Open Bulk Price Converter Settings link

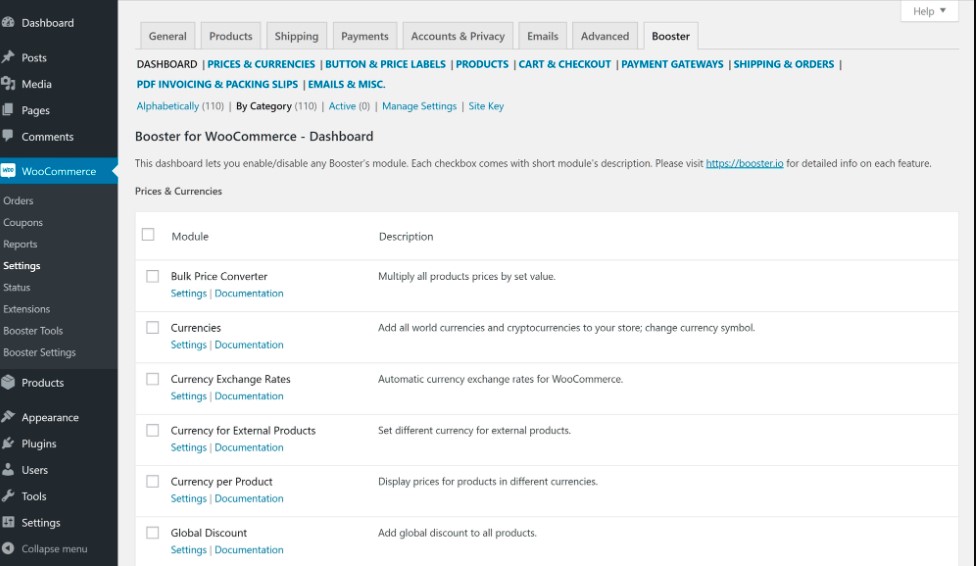tap(189, 293)
